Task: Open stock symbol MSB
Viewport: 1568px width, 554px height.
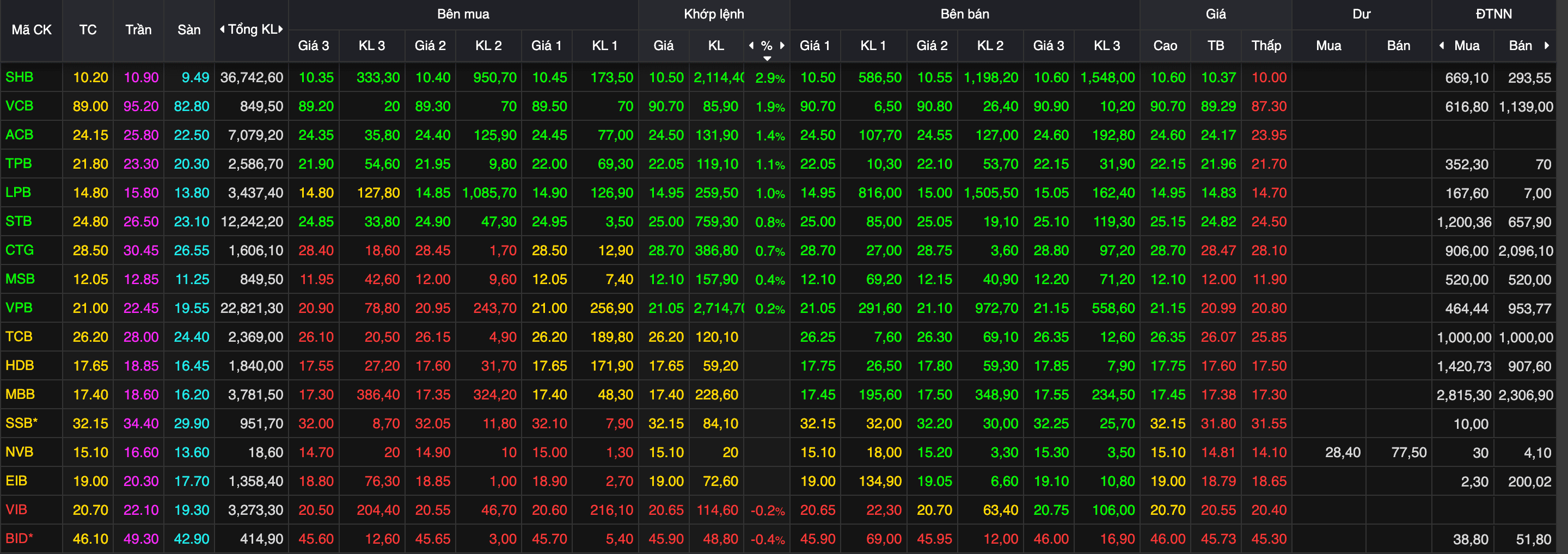Action: (x=20, y=279)
